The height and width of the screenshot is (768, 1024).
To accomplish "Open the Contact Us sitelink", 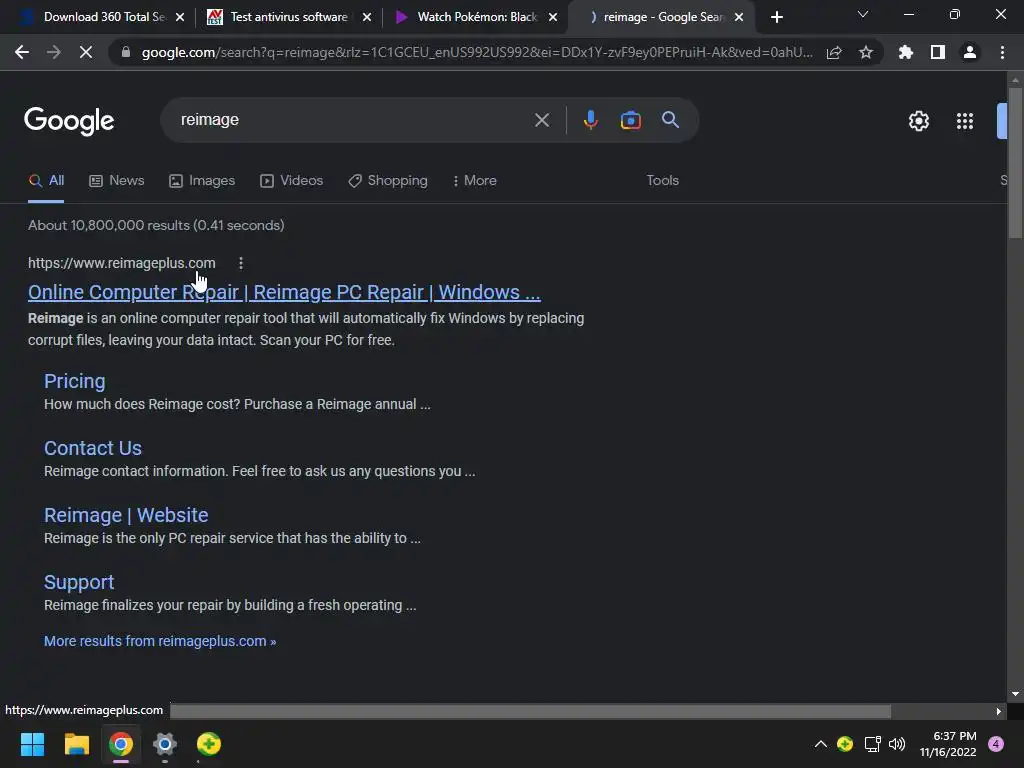I will [93, 448].
